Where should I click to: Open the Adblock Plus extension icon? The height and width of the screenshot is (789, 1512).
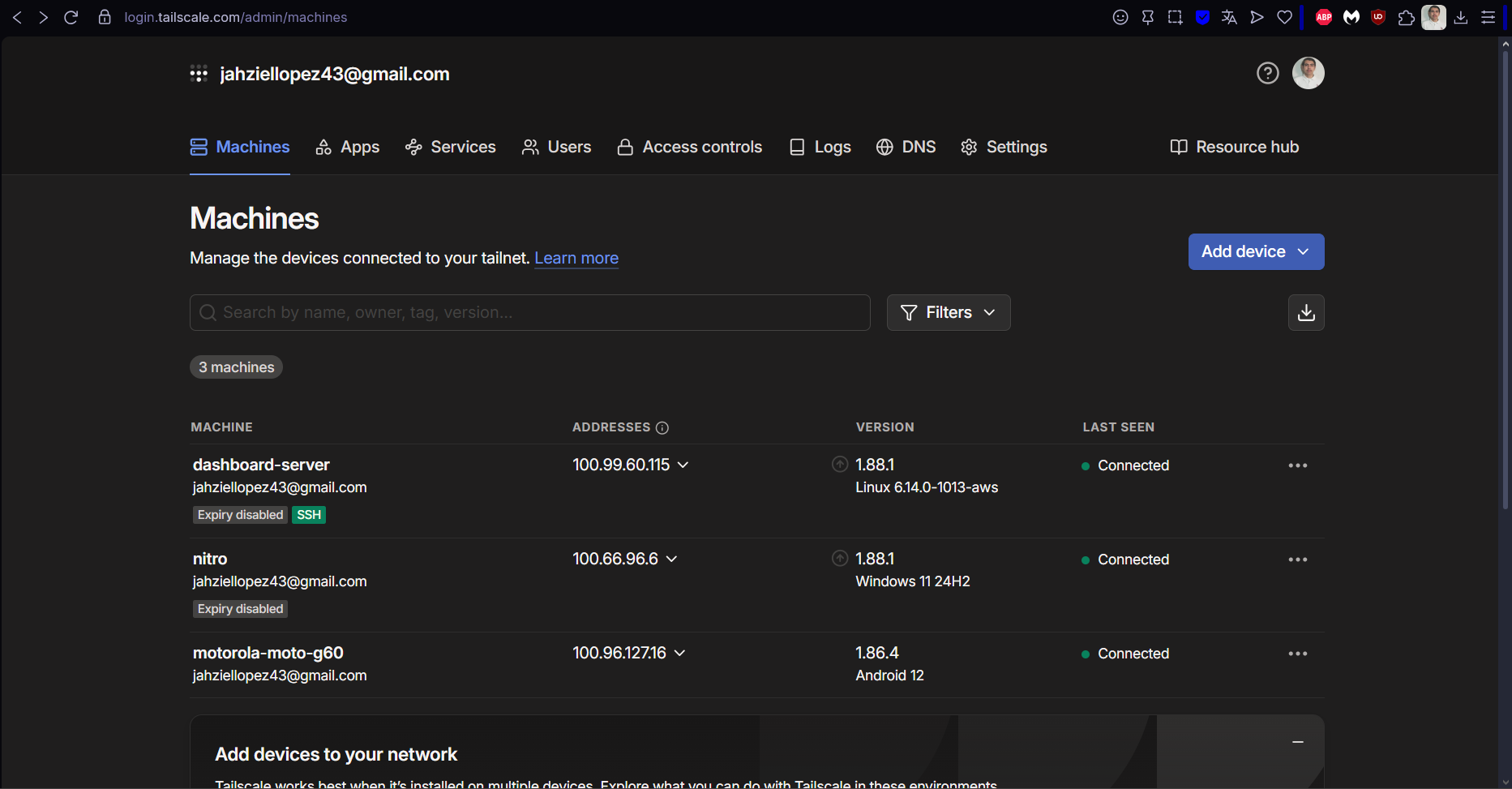(x=1324, y=17)
